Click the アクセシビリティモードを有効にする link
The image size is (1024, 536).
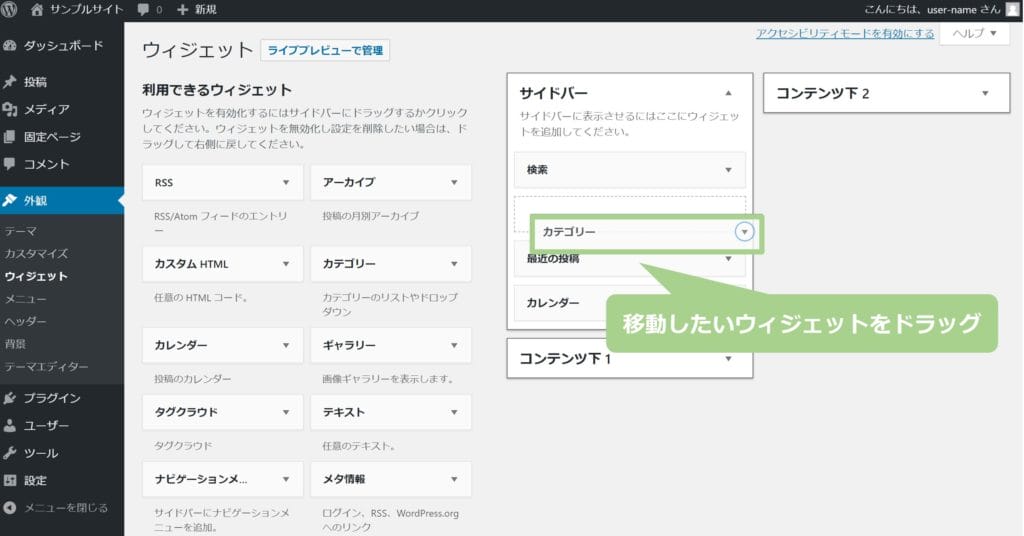[845, 33]
